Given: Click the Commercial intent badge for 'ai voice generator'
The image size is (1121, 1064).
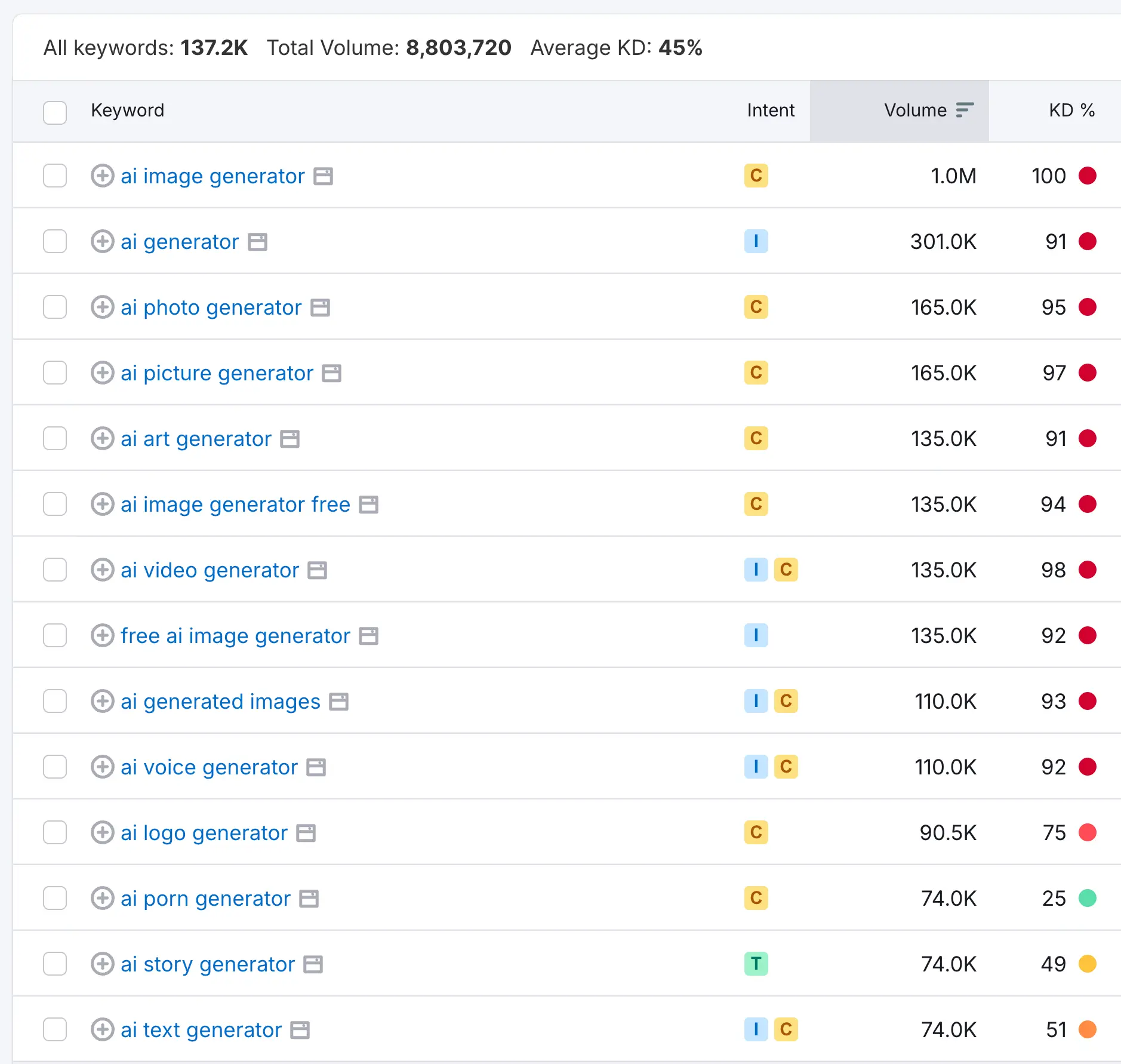Looking at the screenshot, I should click(x=786, y=767).
